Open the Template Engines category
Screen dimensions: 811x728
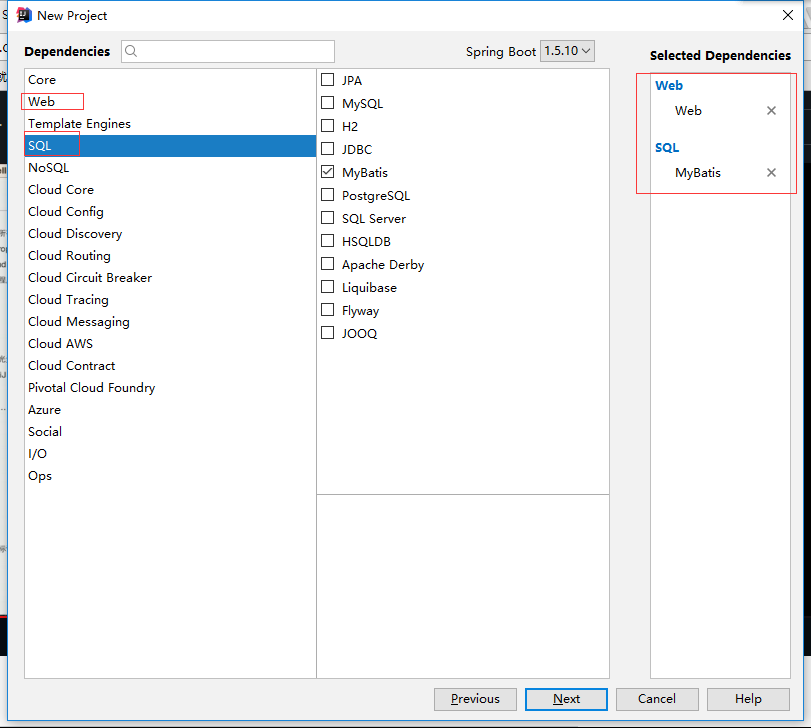[170, 124]
